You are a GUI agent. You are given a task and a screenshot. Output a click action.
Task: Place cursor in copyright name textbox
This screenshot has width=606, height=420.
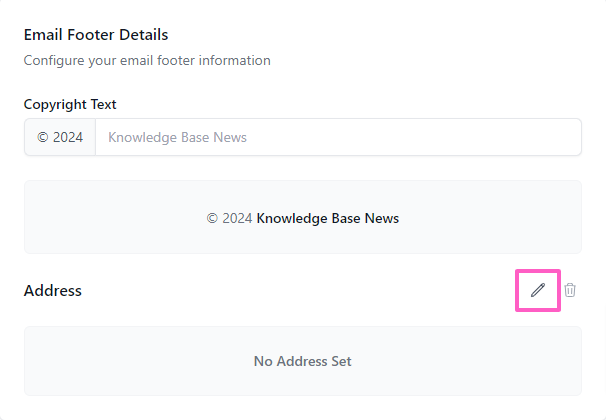(400, 137)
